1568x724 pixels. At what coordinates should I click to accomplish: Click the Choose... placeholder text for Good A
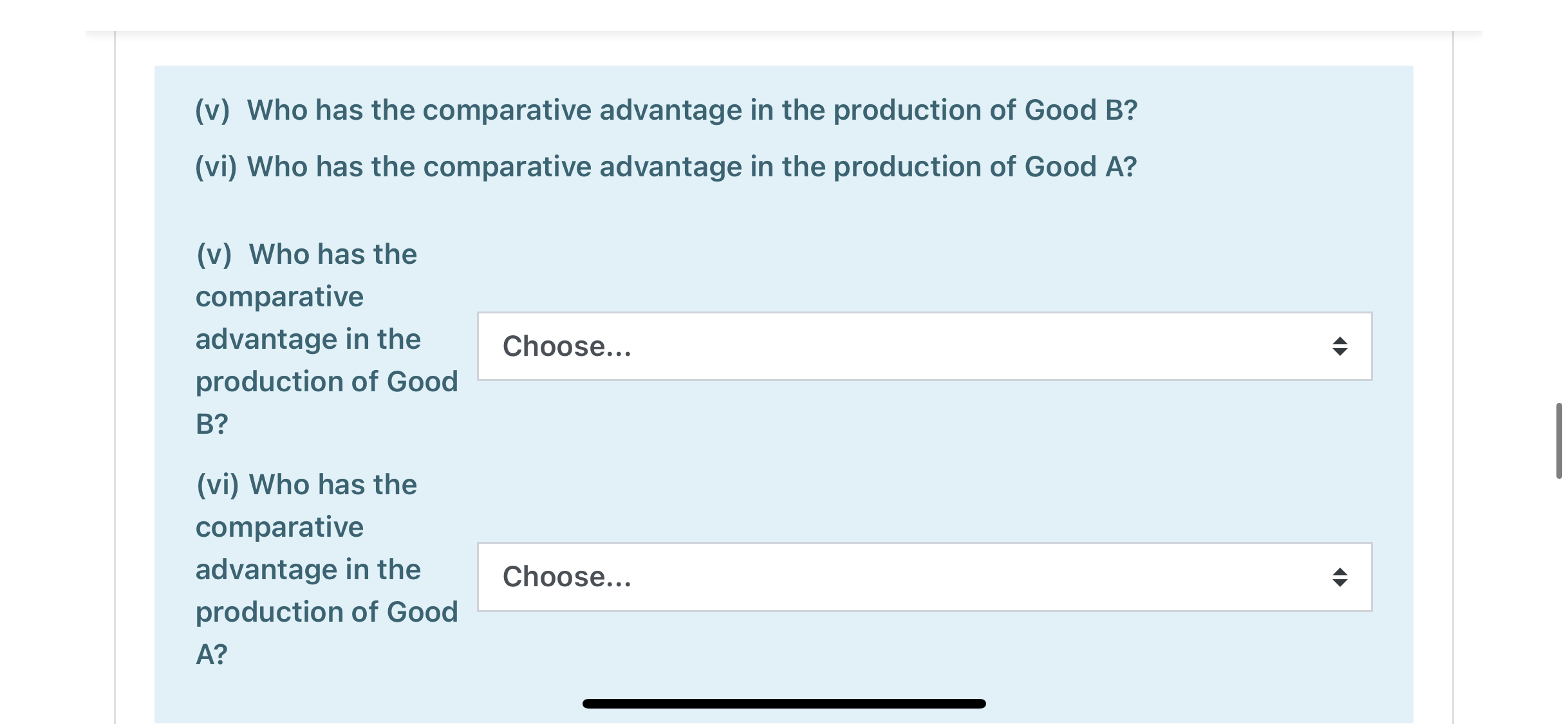(x=566, y=577)
